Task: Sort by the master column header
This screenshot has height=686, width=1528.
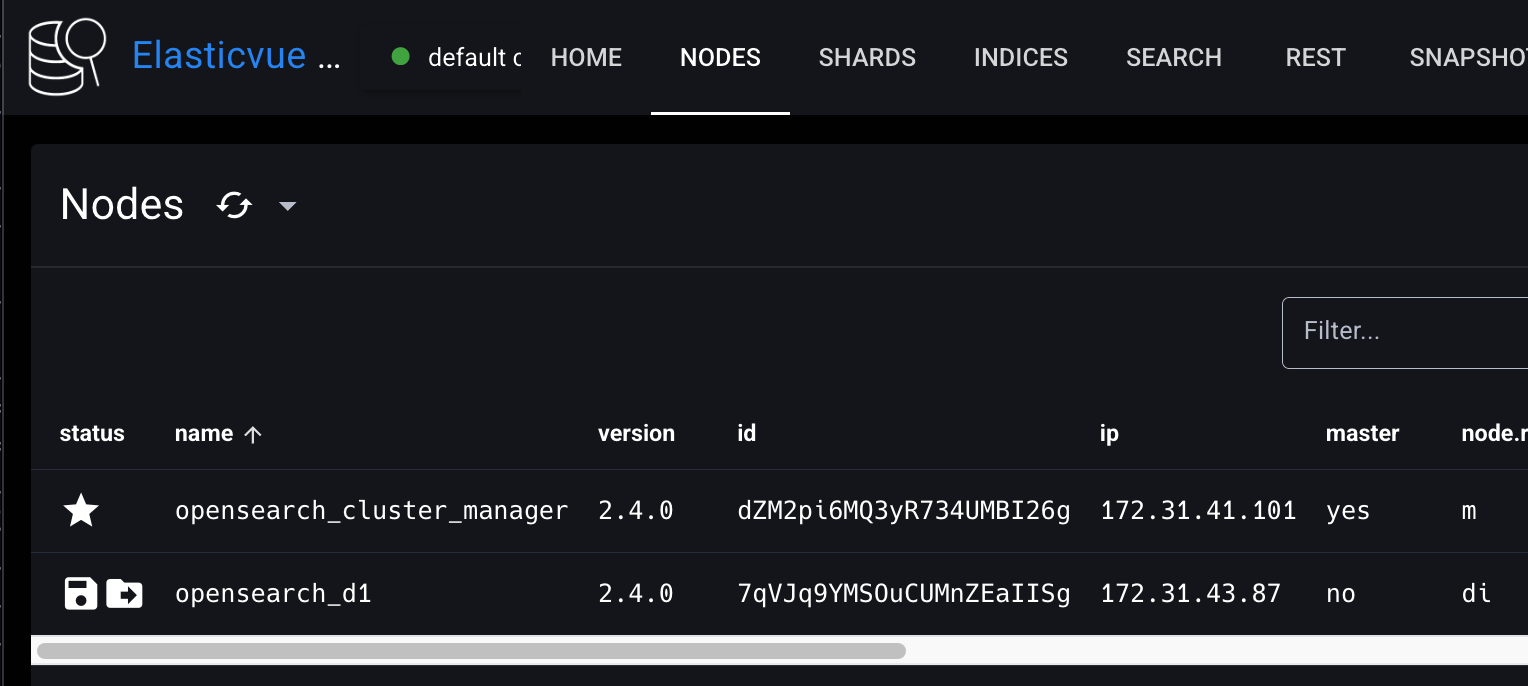Action: coord(1362,433)
